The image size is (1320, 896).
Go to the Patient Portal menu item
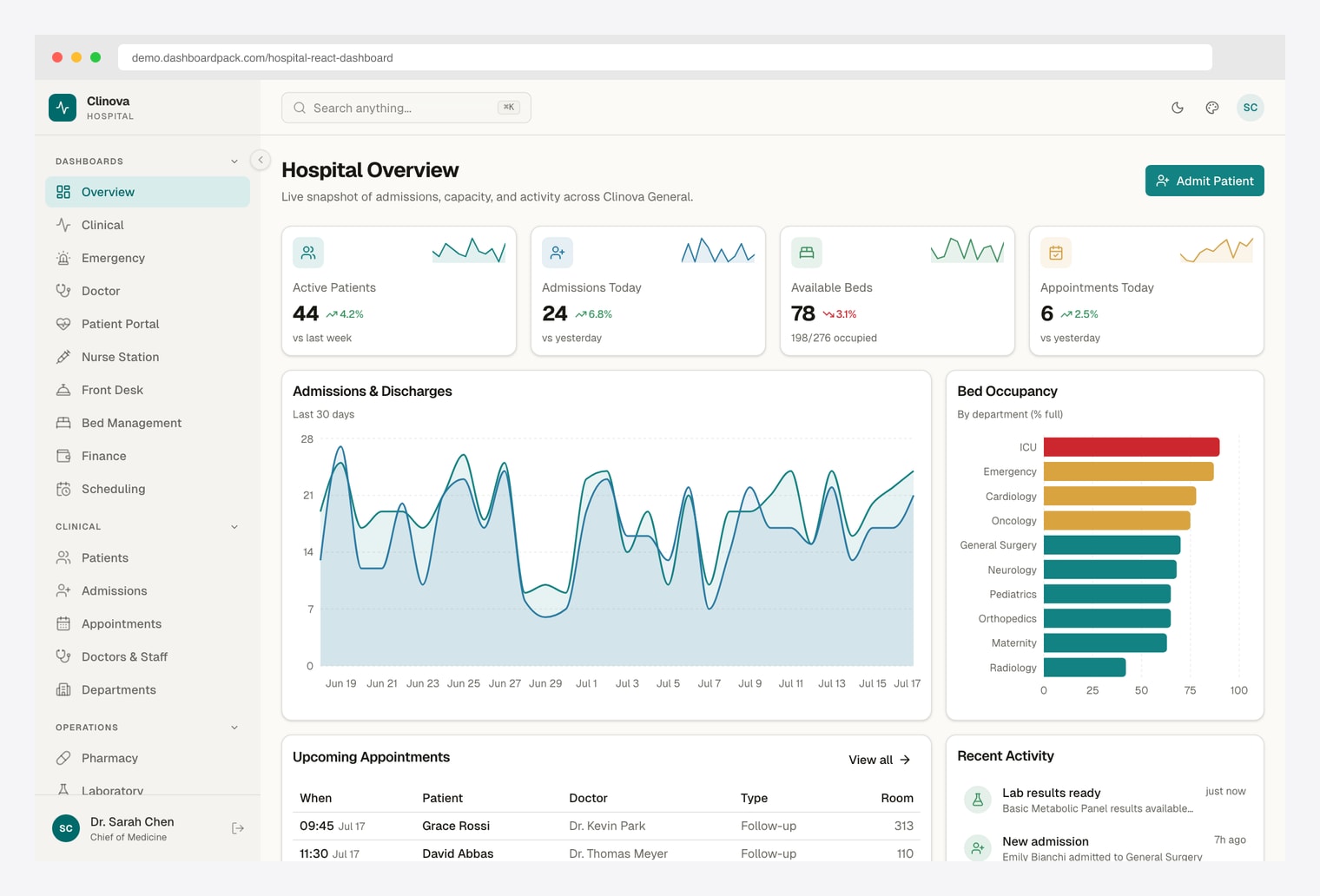pyautogui.click(x=148, y=324)
